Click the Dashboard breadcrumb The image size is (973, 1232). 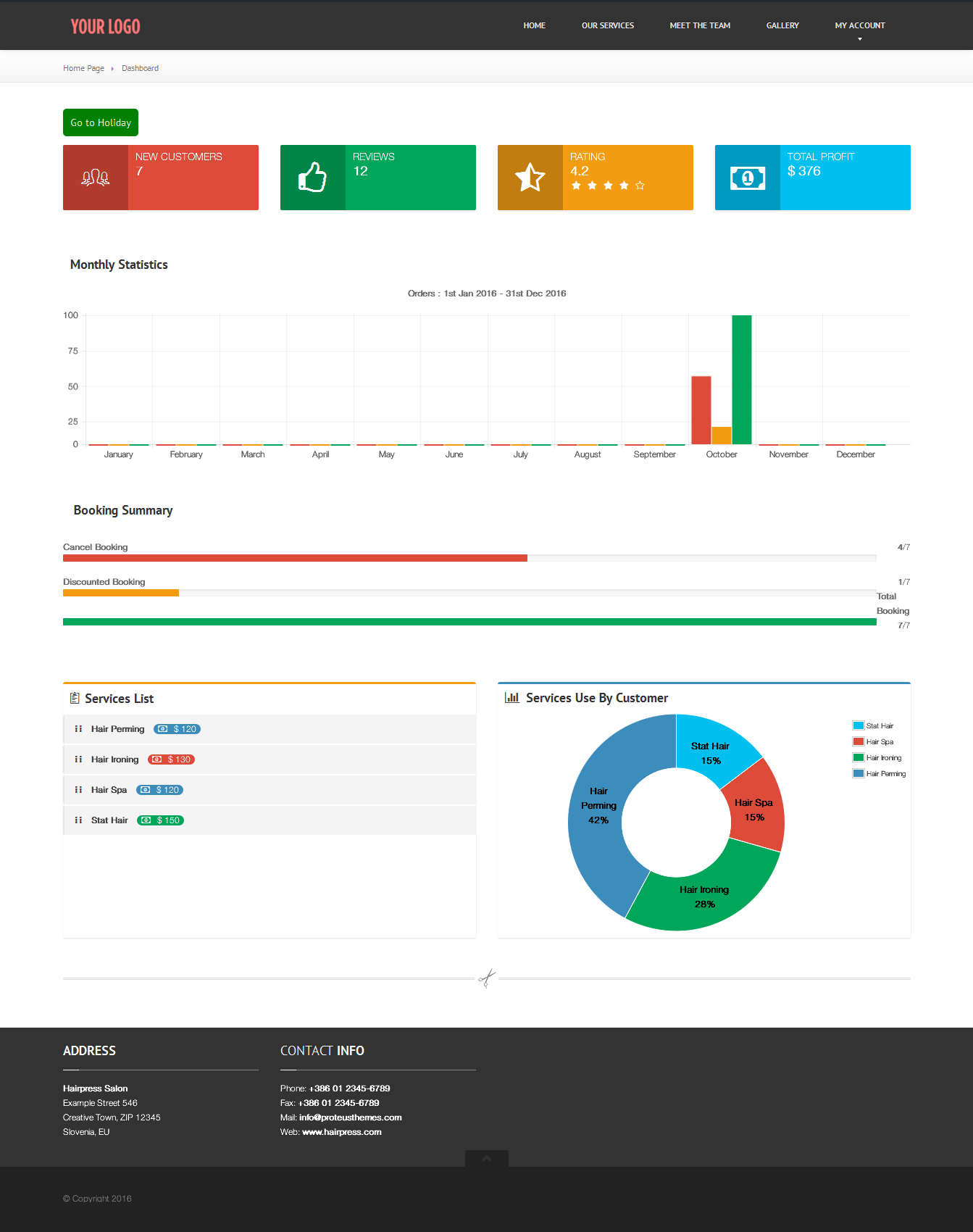point(140,68)
